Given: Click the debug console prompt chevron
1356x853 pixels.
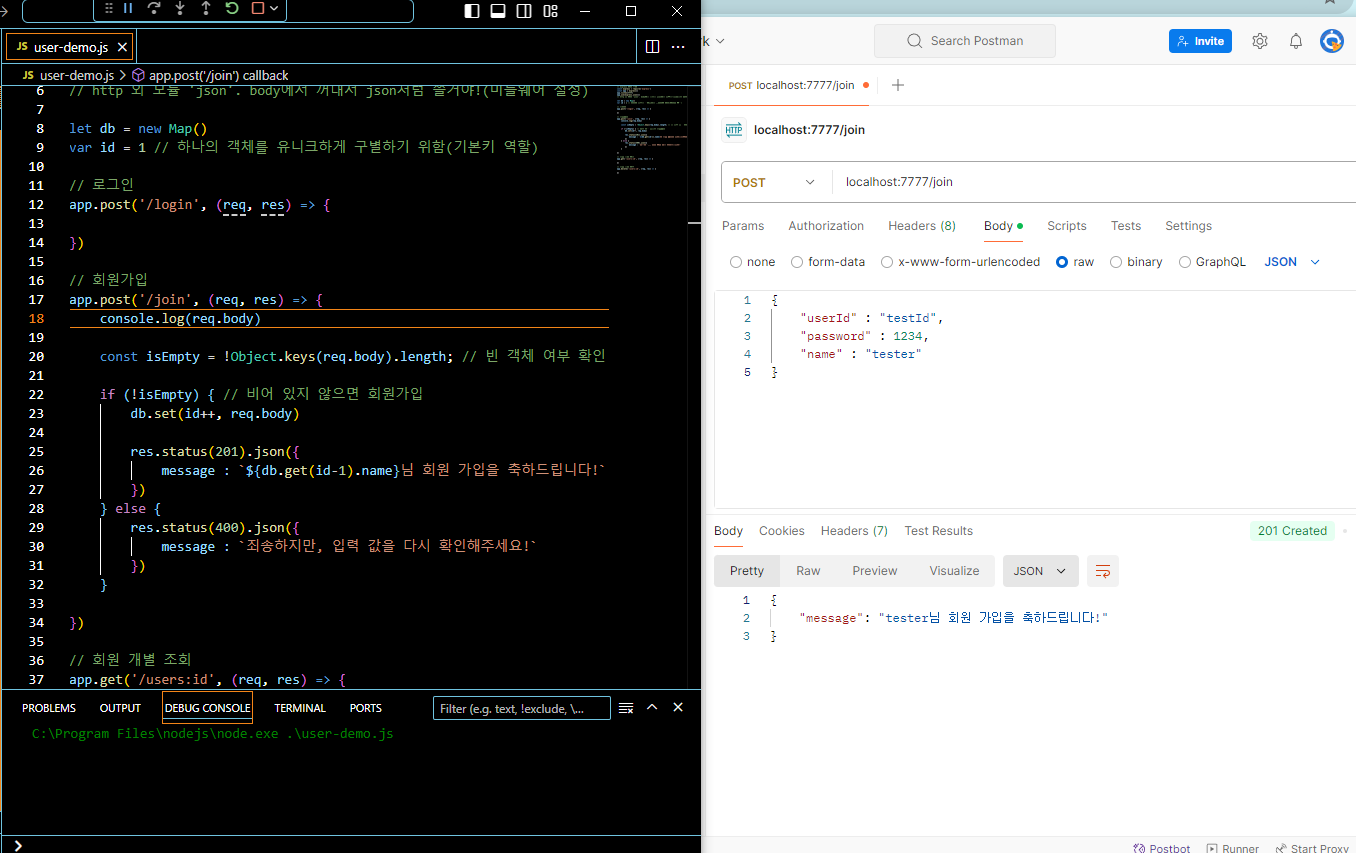Looking at the screenshot, I should point(18,845).
